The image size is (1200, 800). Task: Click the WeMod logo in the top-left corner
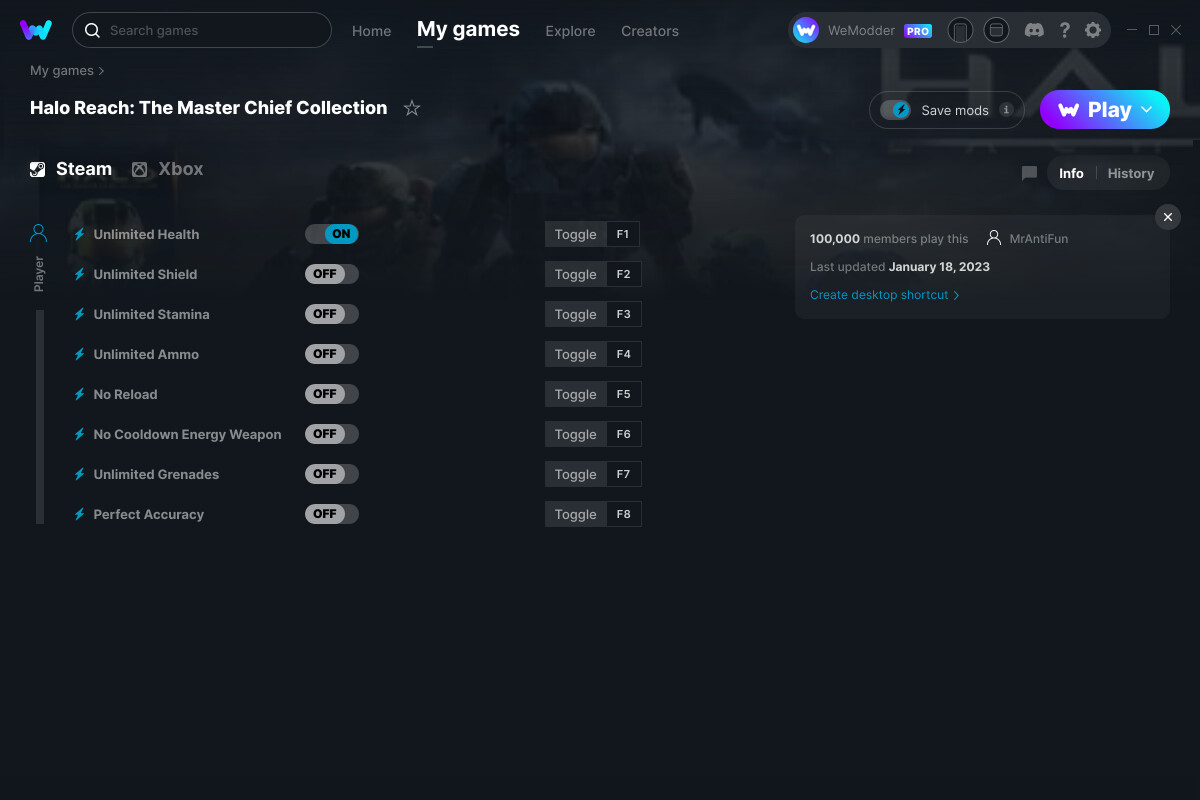[x=36, y=30]
